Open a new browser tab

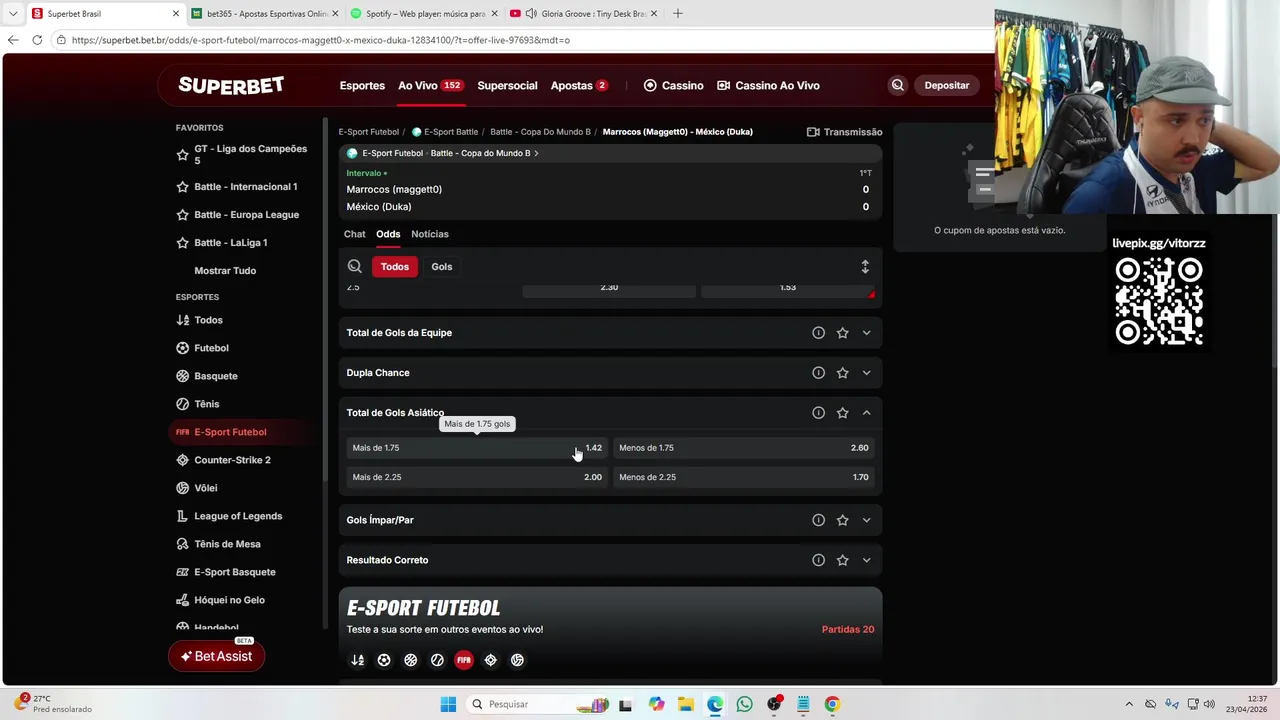tap(678, 14)
